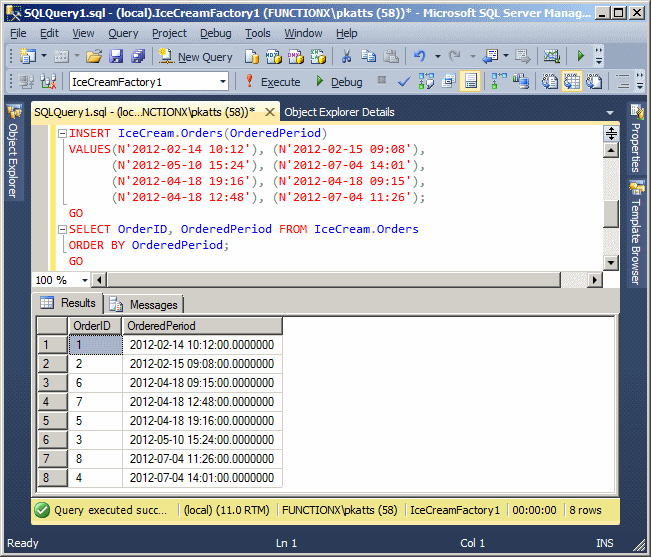Show the Template Browser side panel
Image resolution: width=651 pixels, height=557 pixels.
pyautogui.click(x=636, y=233)
